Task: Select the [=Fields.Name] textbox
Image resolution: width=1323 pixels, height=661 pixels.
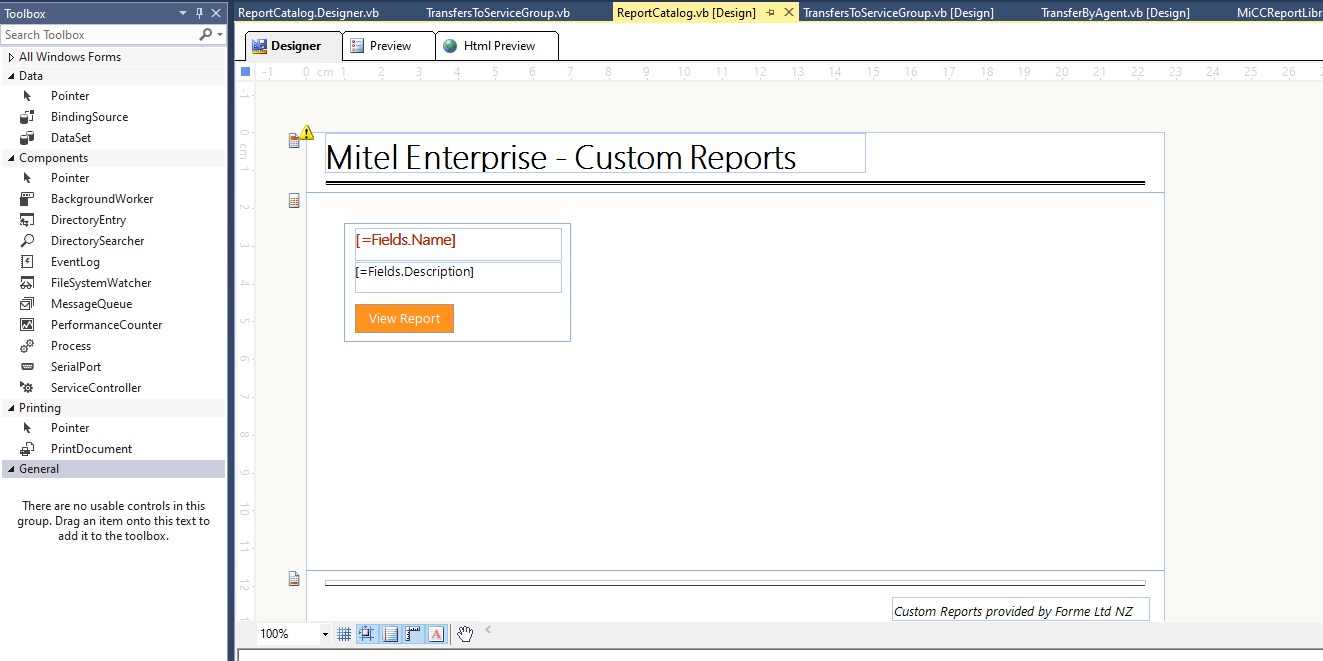Action: [x=458, y=244]
